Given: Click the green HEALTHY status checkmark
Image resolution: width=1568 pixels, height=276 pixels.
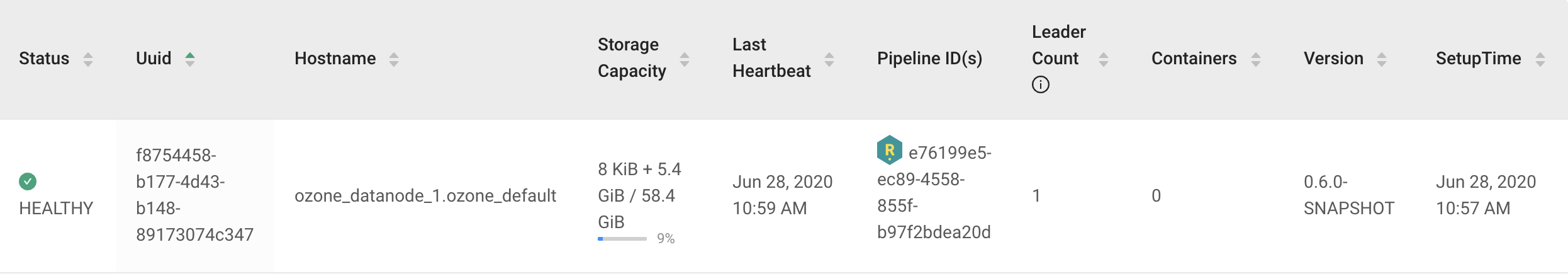Looking at the screenshot, I should tap(28, 181).
